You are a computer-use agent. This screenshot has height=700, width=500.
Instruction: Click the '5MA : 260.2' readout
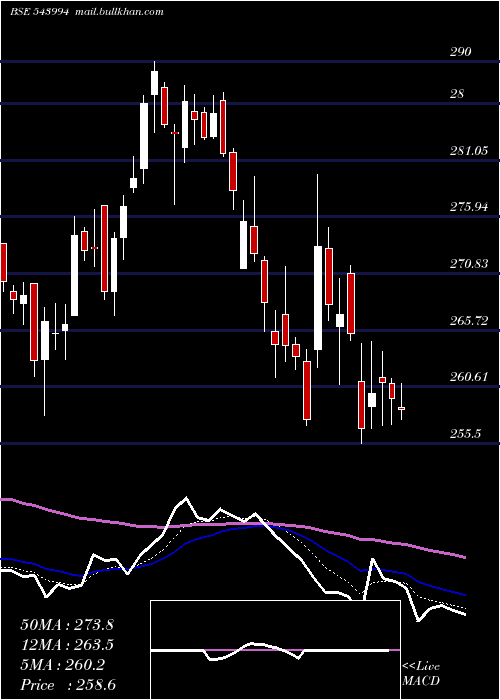click(62, 665)
